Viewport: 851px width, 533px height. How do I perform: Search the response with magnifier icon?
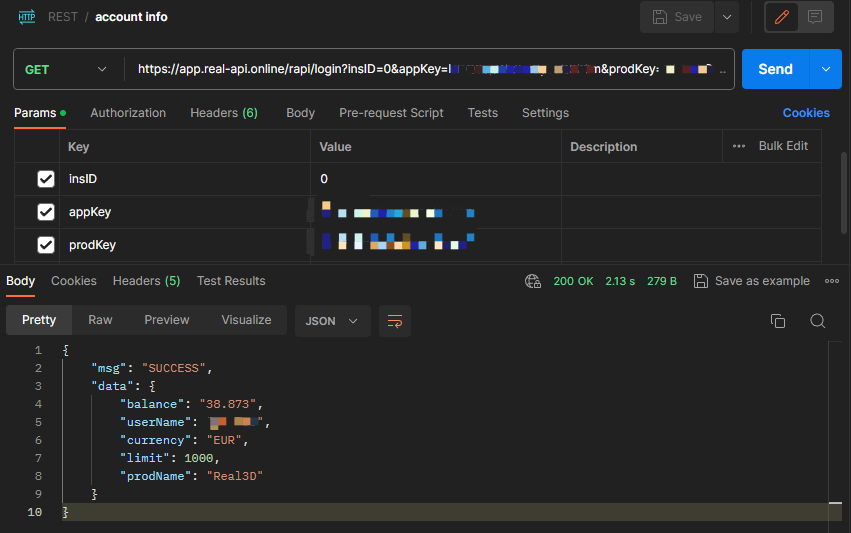coord(817,321)
